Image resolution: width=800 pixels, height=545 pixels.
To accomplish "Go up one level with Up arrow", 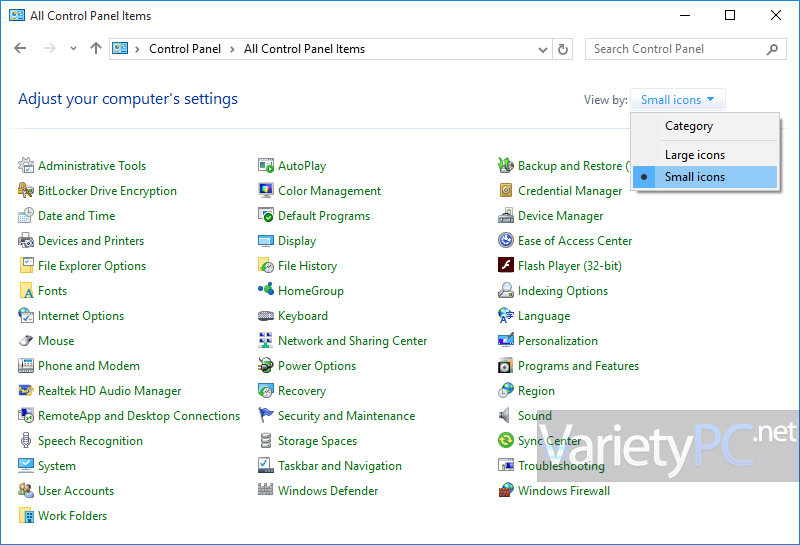I will [96, 48].
